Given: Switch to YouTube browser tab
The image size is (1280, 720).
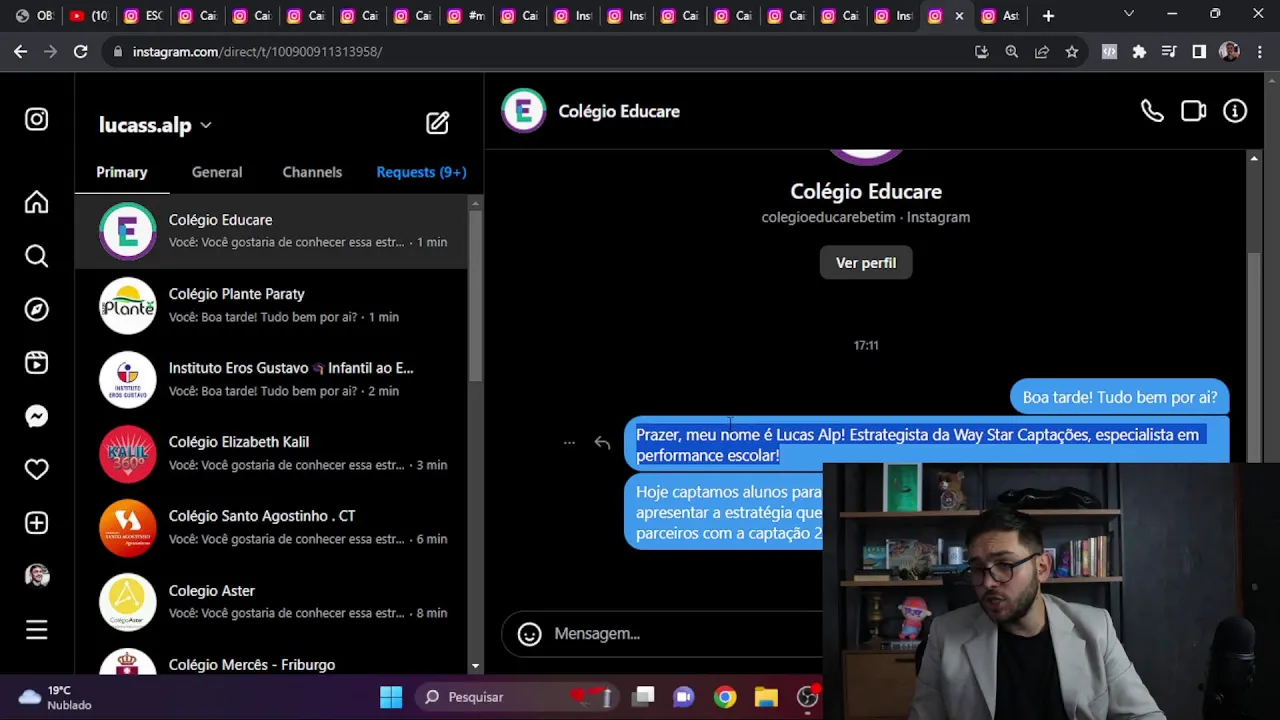Looking at the screenshot, I should 88,16.
